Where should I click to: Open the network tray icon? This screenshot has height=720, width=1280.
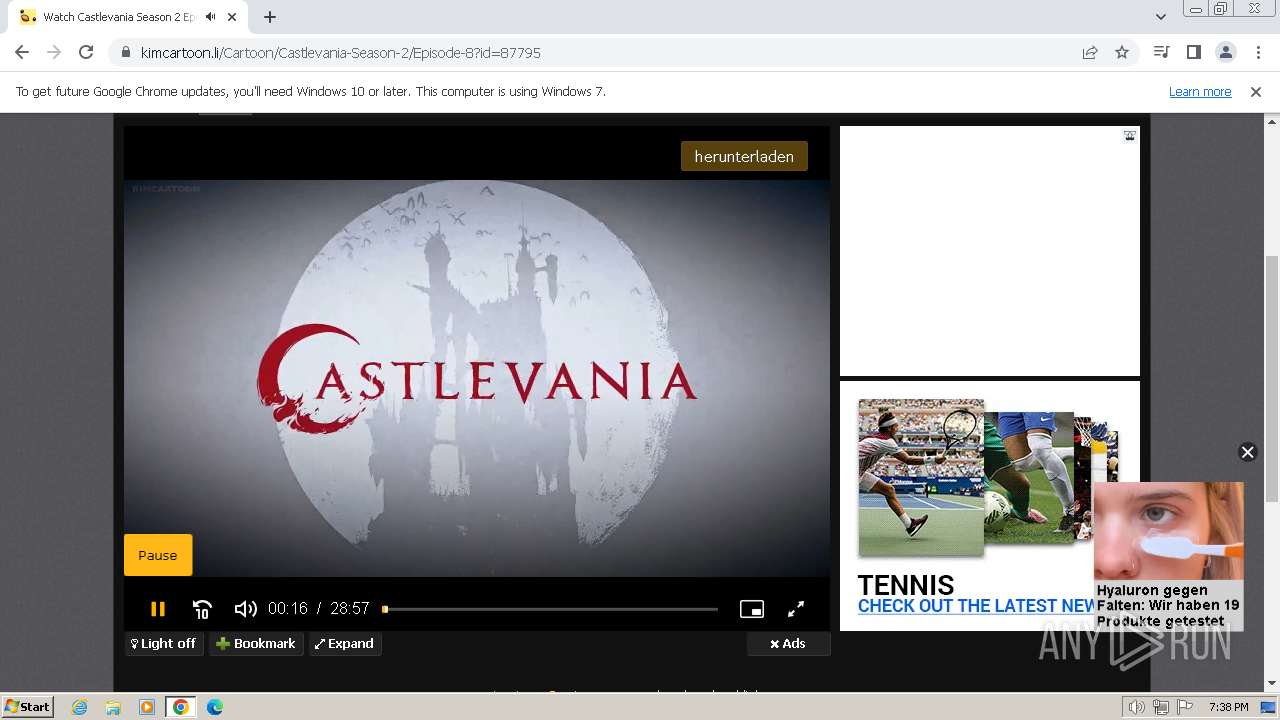click(1161, 707)
